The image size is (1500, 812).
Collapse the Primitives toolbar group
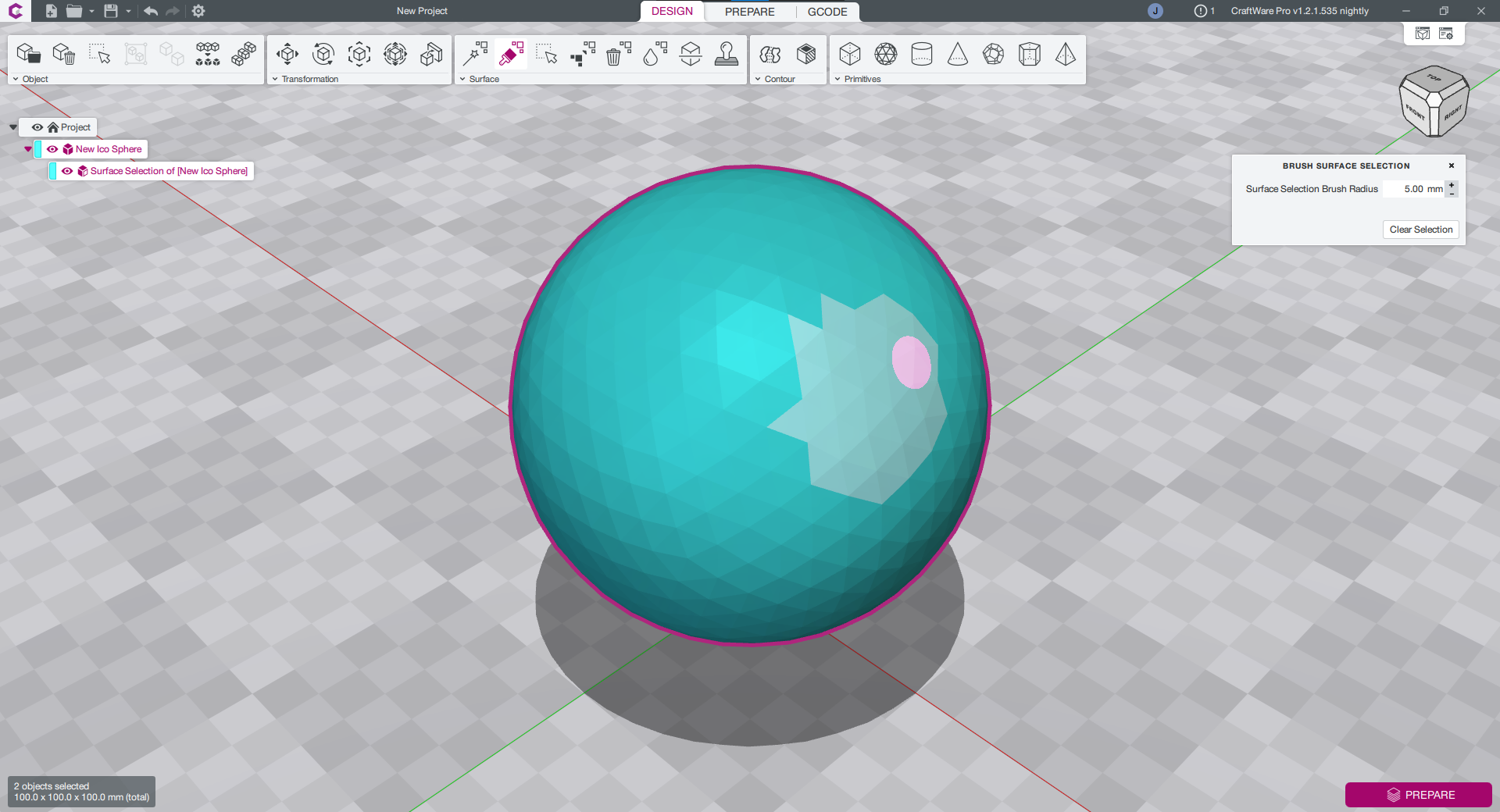pyautogui.click(x=837, y=79)
